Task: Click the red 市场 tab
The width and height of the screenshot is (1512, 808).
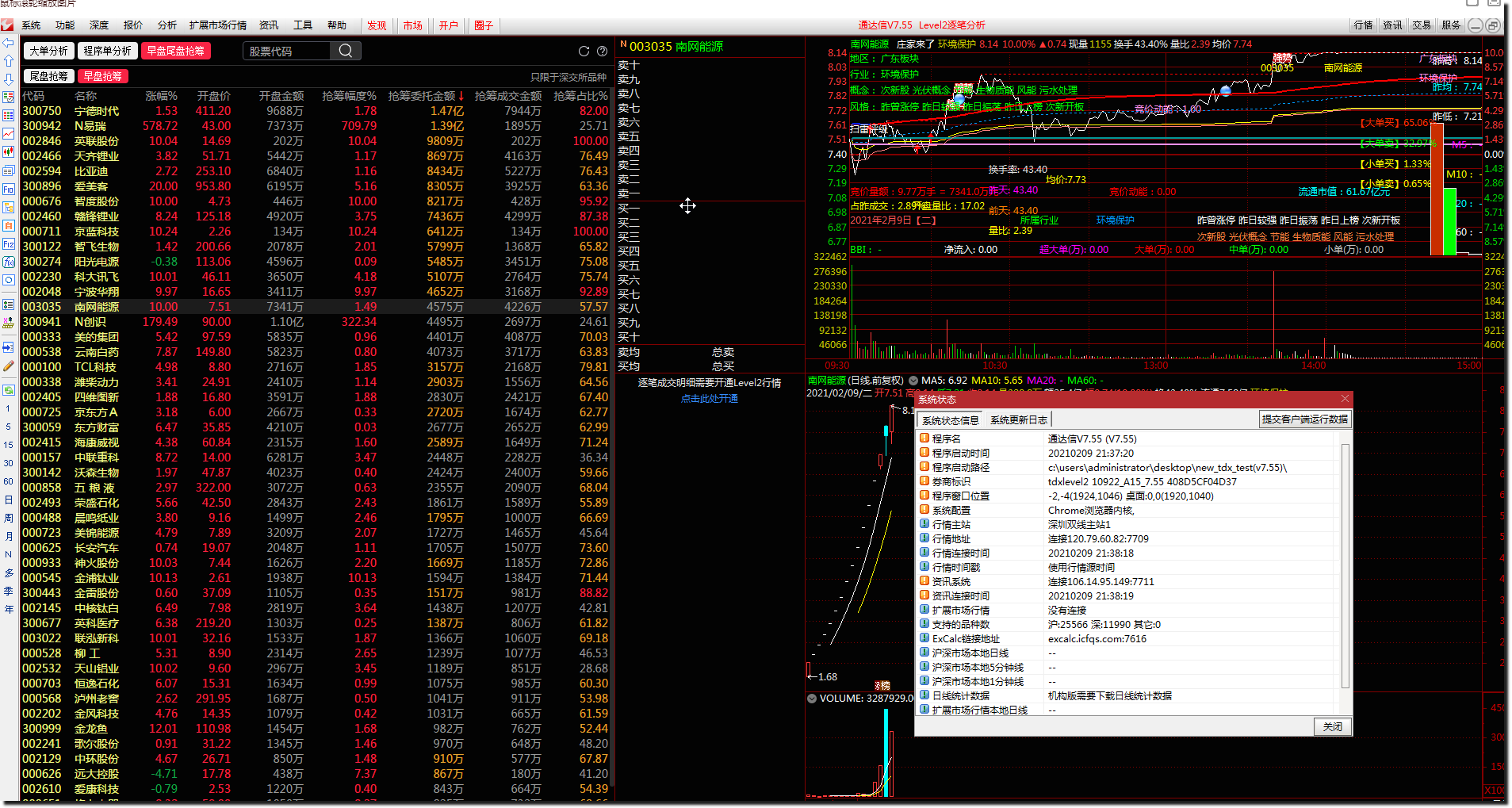Action: (x=412, y=25)
